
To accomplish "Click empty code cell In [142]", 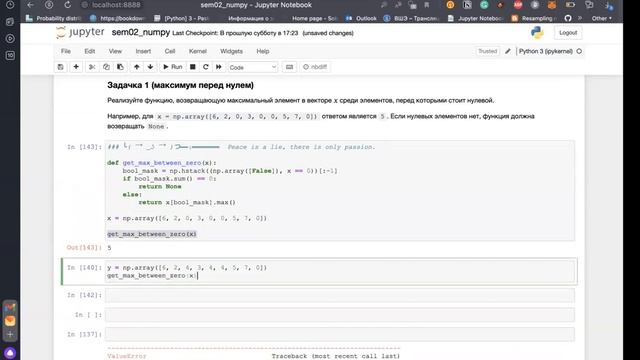I will (x=340, y=295).
